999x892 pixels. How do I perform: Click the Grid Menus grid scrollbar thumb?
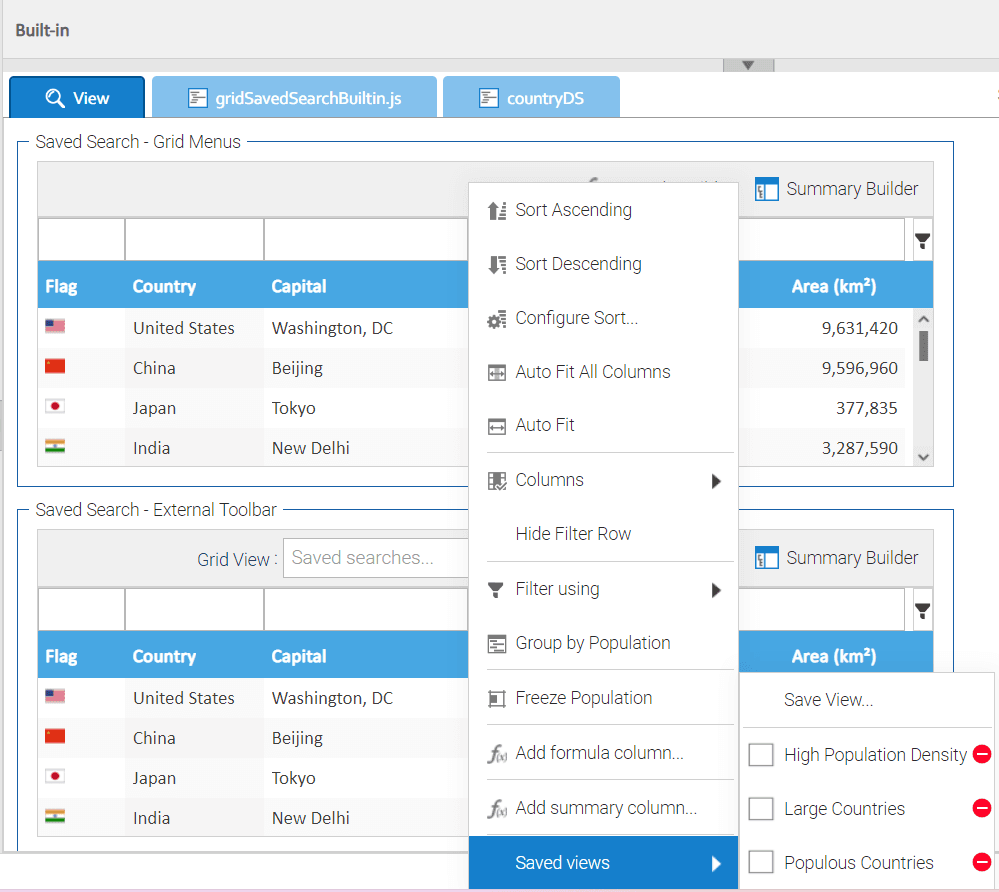924,346
